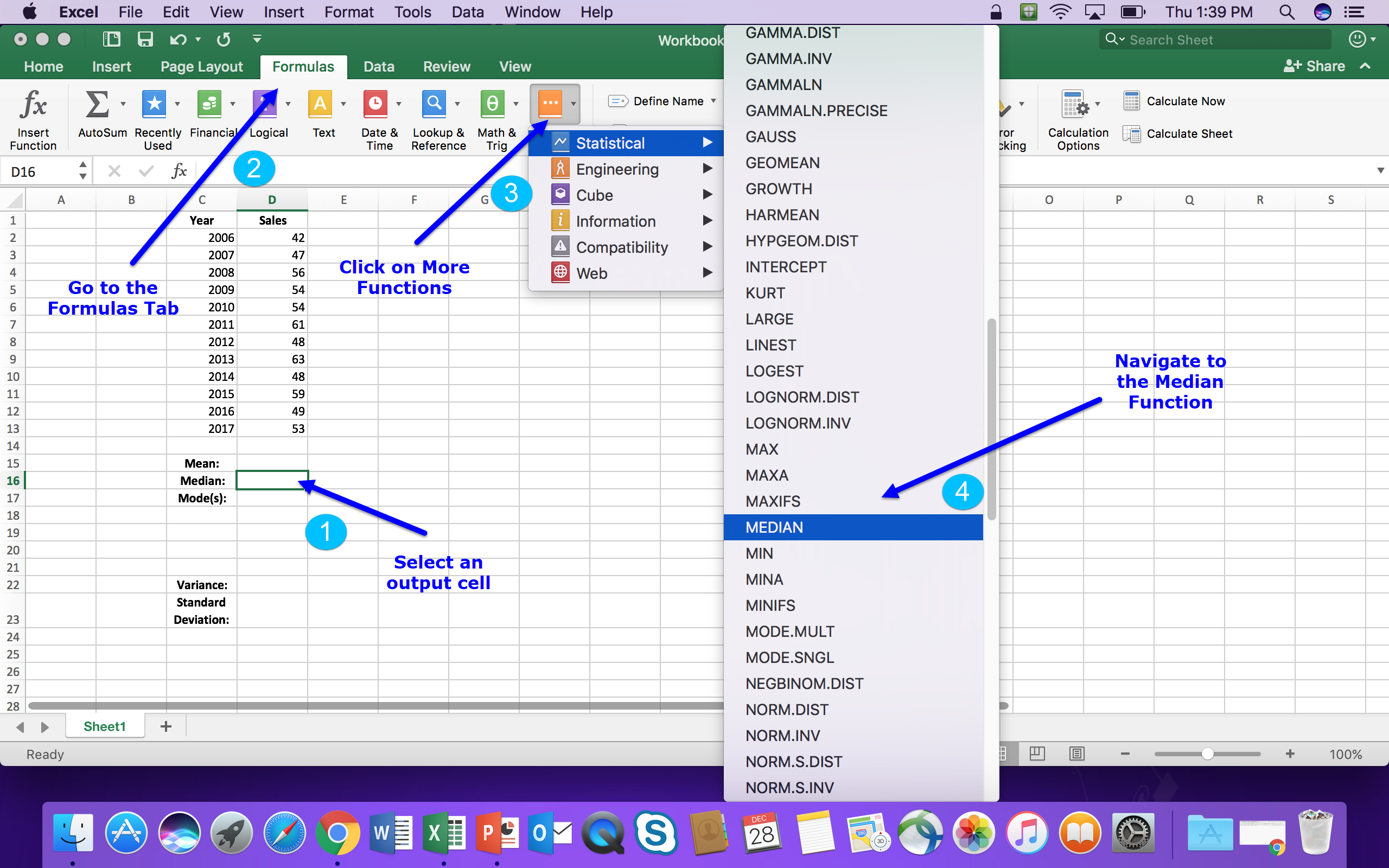Open the Date & Time functions icon
This screenshot has width=1389, height=868.
point(375,104)
